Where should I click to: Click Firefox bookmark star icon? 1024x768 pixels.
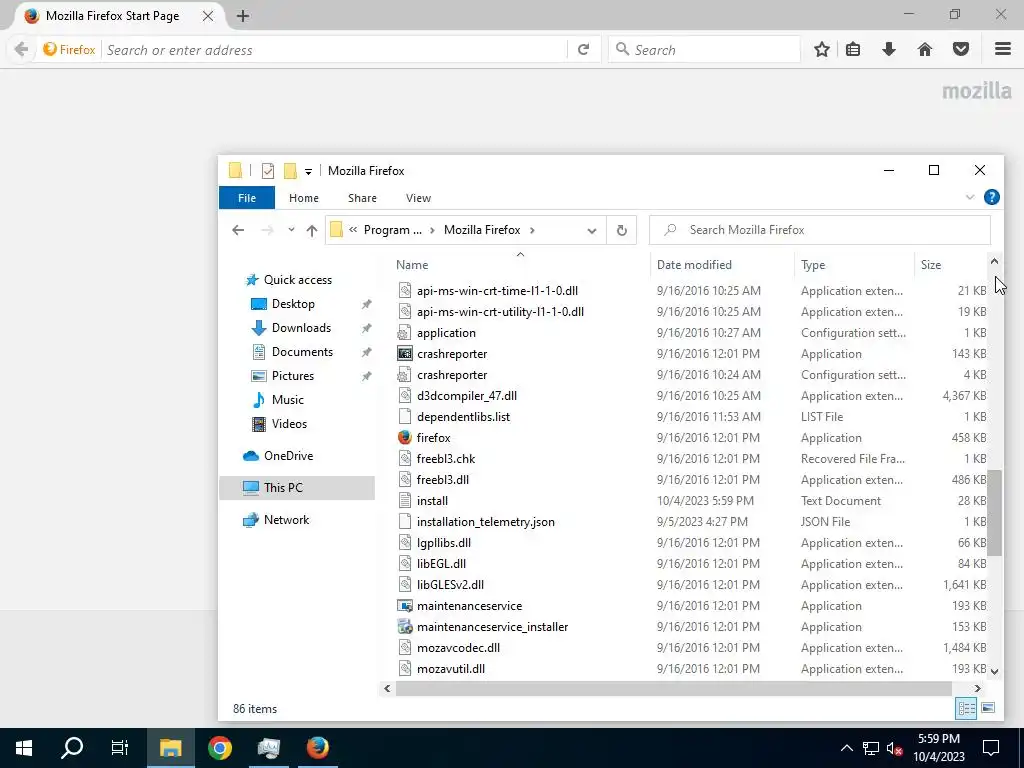[x=822, y=50]
